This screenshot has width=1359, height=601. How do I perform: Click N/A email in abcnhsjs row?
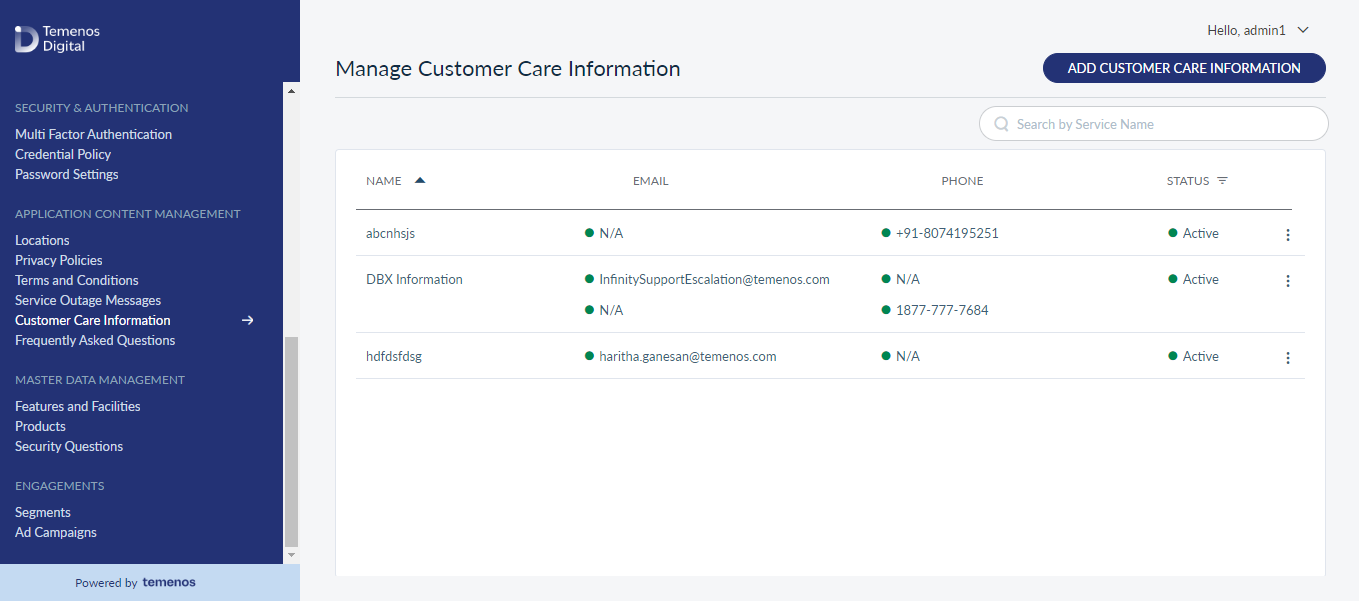pyautogui.click(x=611, y=233)
